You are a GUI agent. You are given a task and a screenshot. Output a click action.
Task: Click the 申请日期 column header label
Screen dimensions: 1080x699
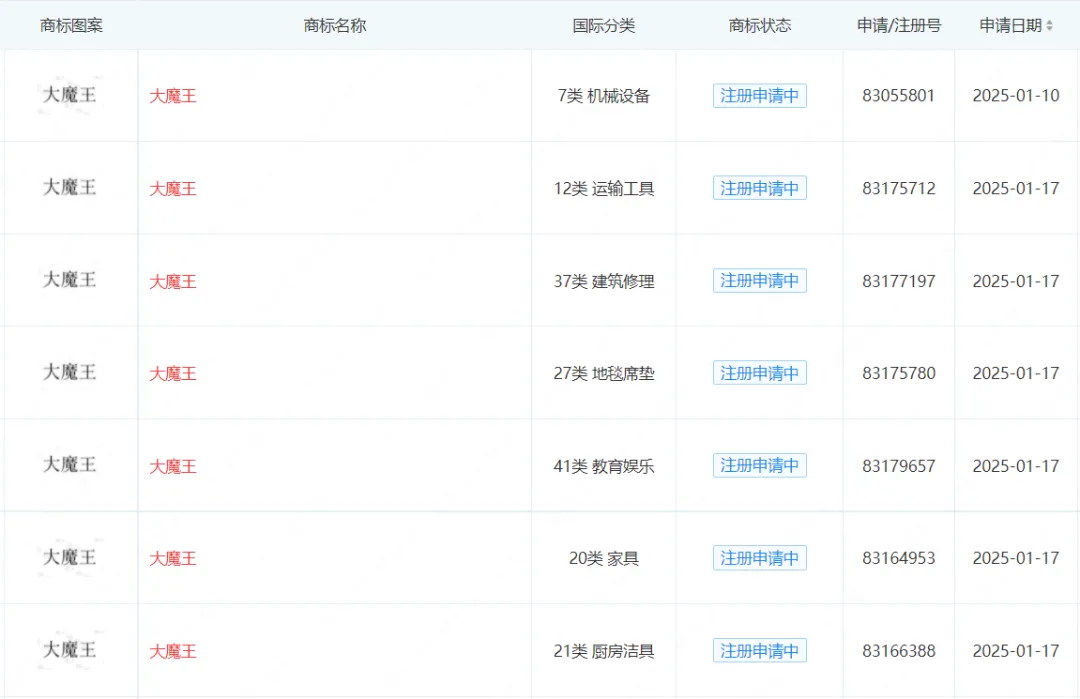point(1010,25)
